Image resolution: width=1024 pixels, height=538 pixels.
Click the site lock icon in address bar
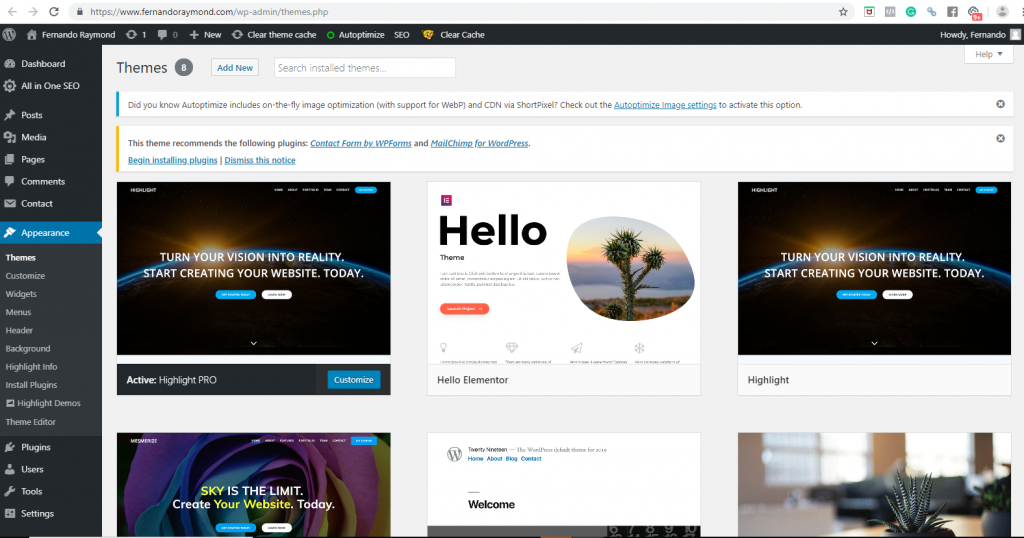79,12
